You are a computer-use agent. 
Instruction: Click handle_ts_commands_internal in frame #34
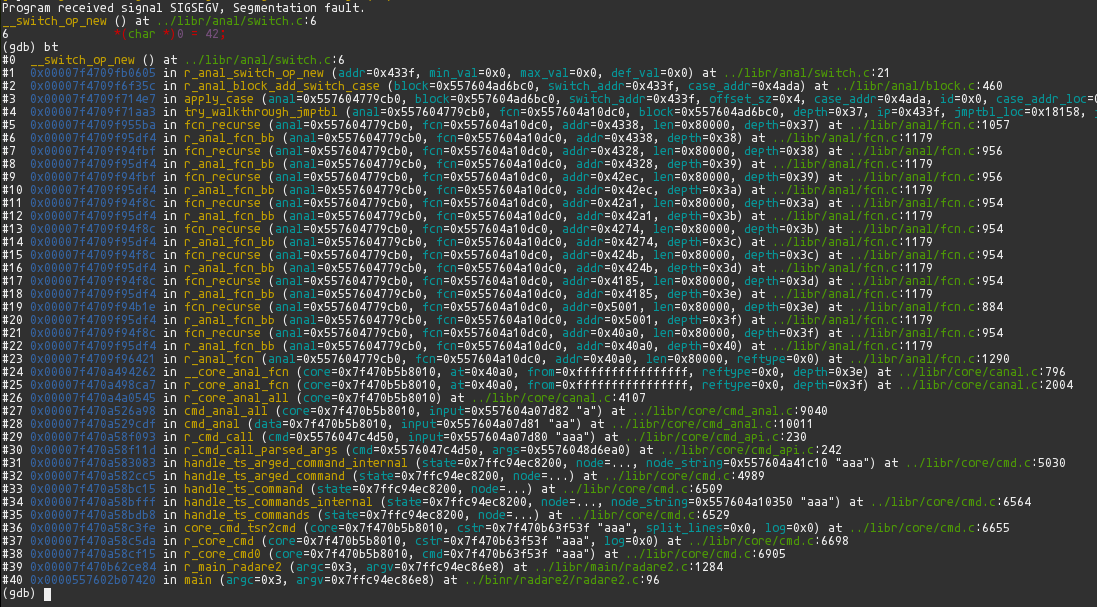[x=278, y=502]
